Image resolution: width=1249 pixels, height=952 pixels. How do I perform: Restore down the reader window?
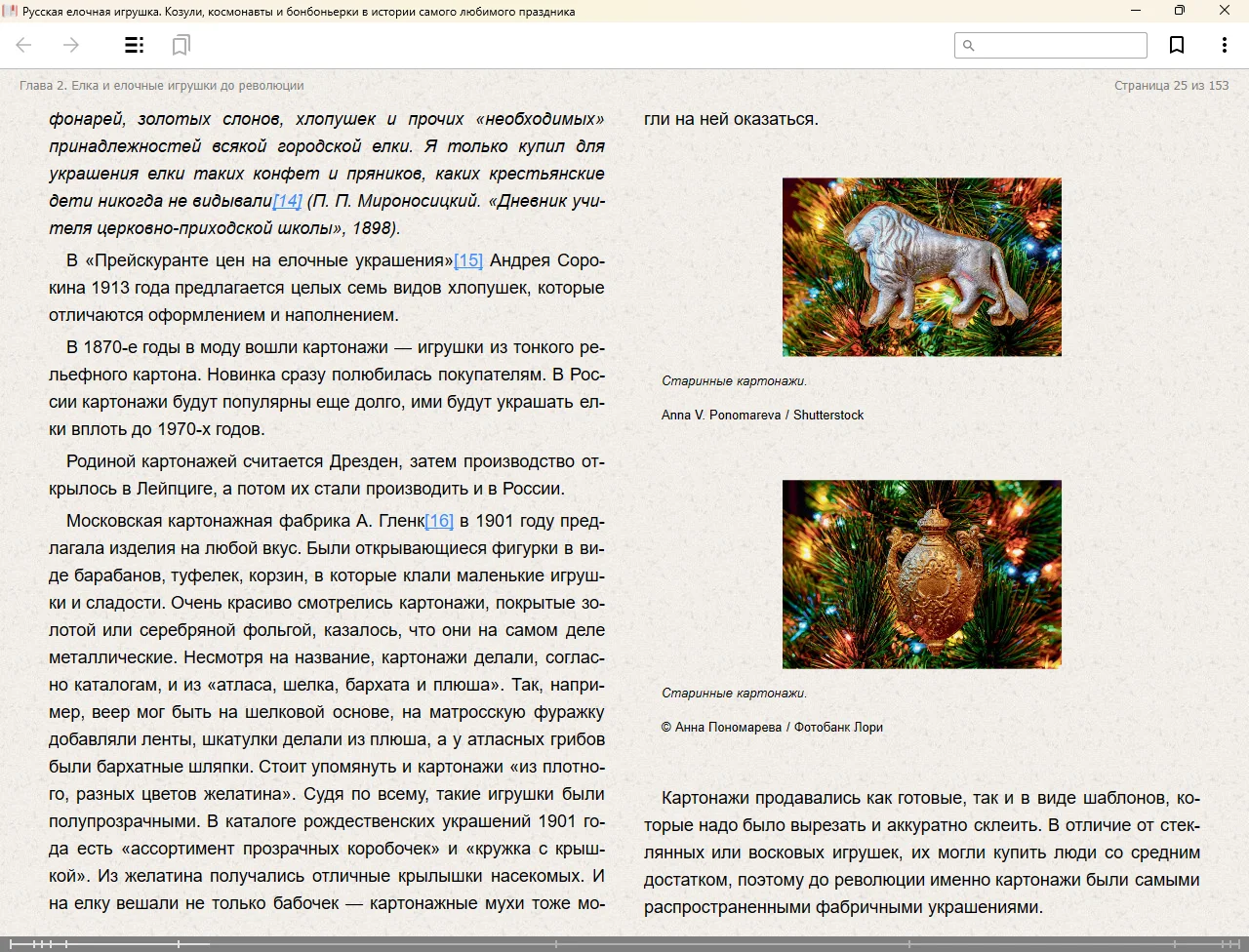(x=1180, y=11)
